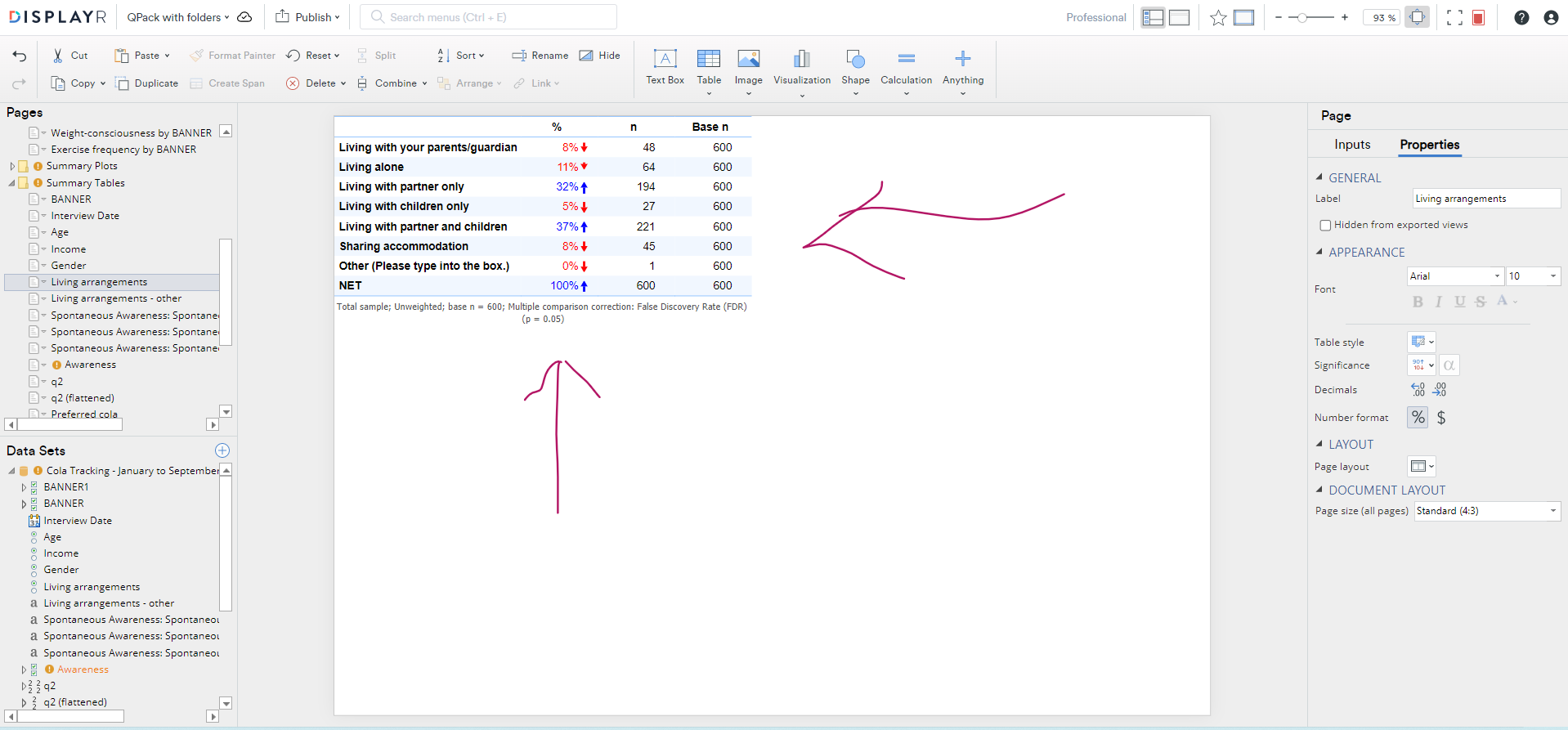Viewport: 1568px width, 730px height.
Task: Click the red device icon in the header
Action: 1478,17
